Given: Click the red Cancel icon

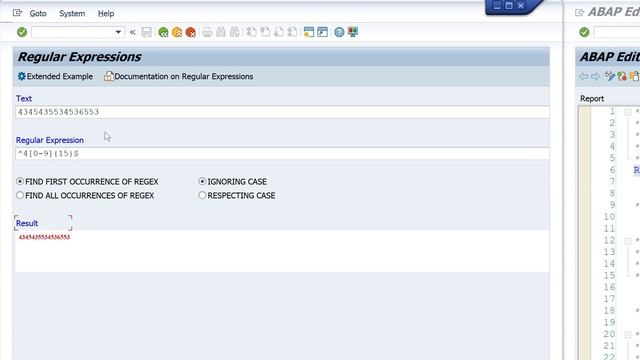Looking at the screenshot, I should click(191, 32).
